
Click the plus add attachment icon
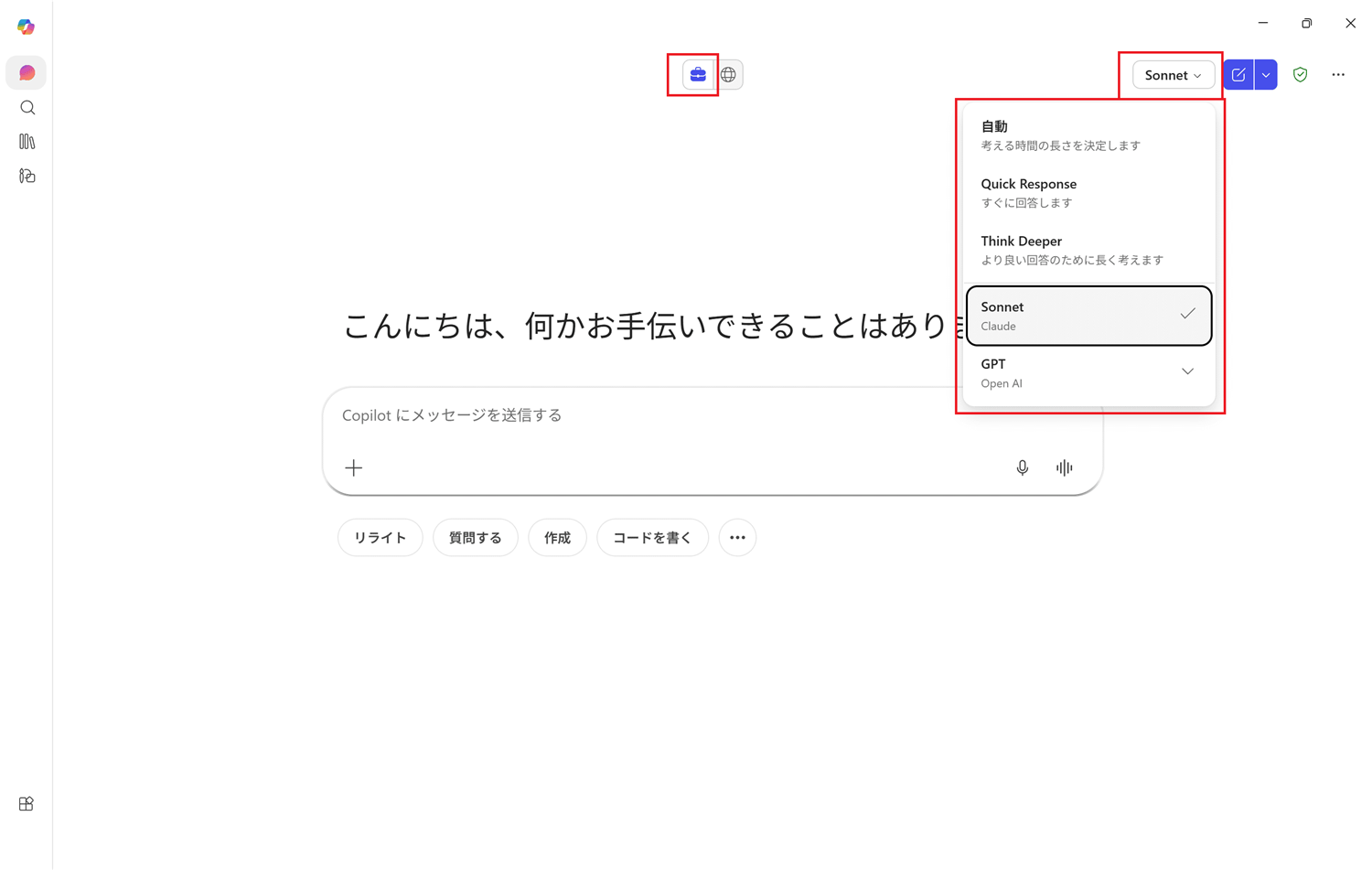point(354,468)
